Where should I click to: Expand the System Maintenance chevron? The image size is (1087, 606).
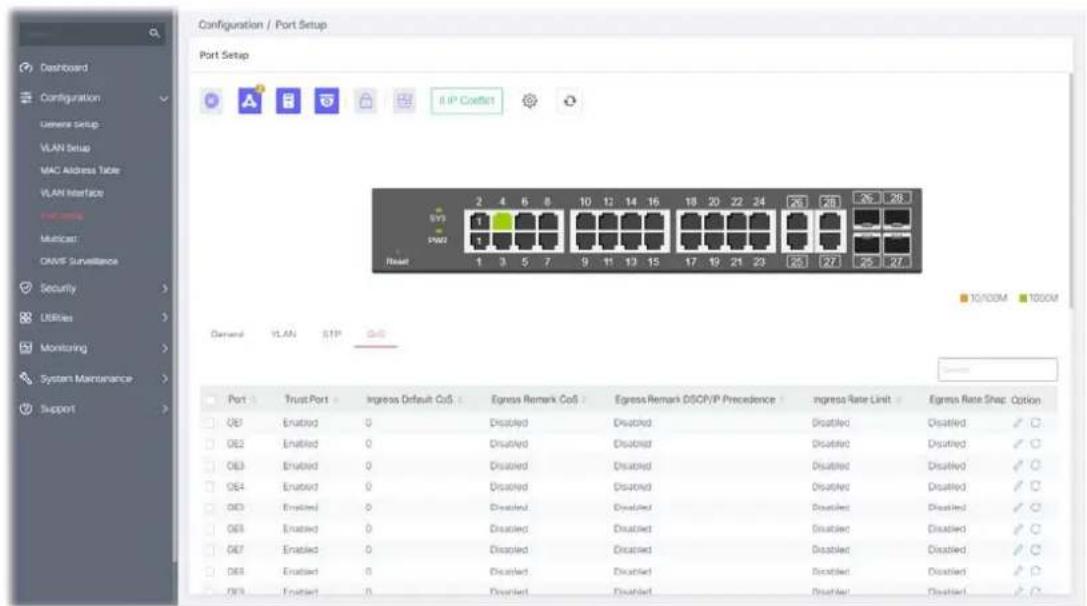tap(164, 379)
